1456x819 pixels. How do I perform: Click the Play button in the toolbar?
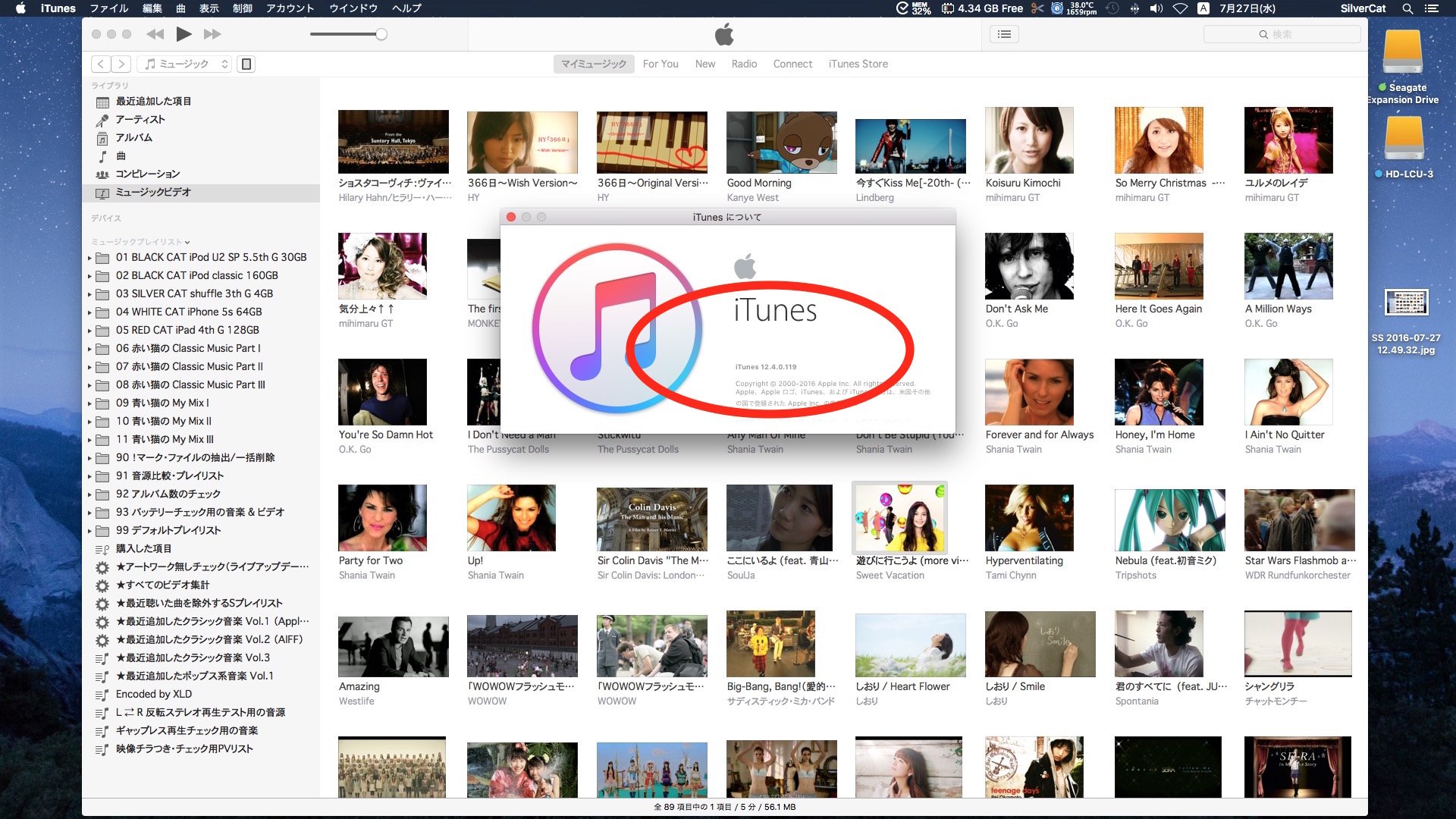pyautogui.click(x=183, y=34)
